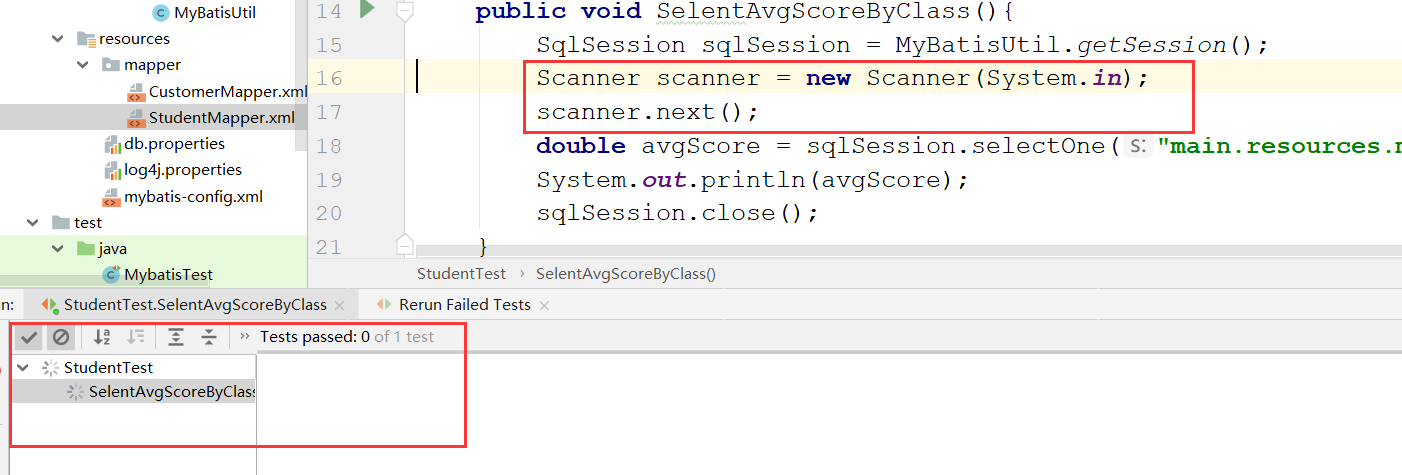The height and width of the screenshot is (475, 1402).
Task: Click the green java test-sources folder icon
Action: pos(86,248)
